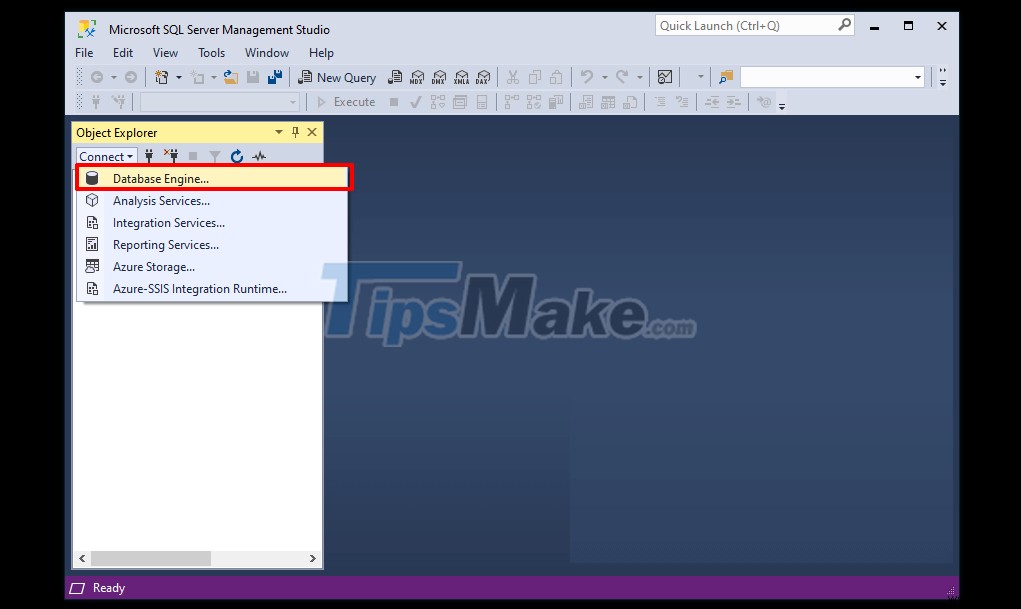The height and width of the screenshot is (609, 1021).
Task: Refresh the Object Explorer
Action: point(237,156)
